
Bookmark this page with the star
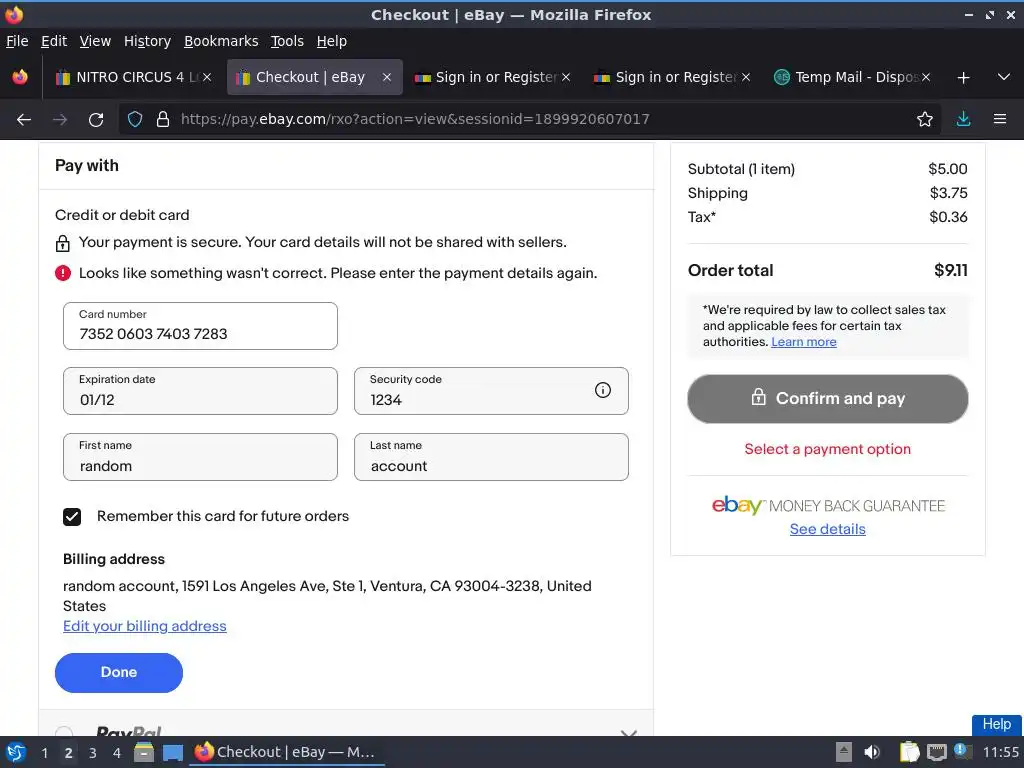pos(925,120)
